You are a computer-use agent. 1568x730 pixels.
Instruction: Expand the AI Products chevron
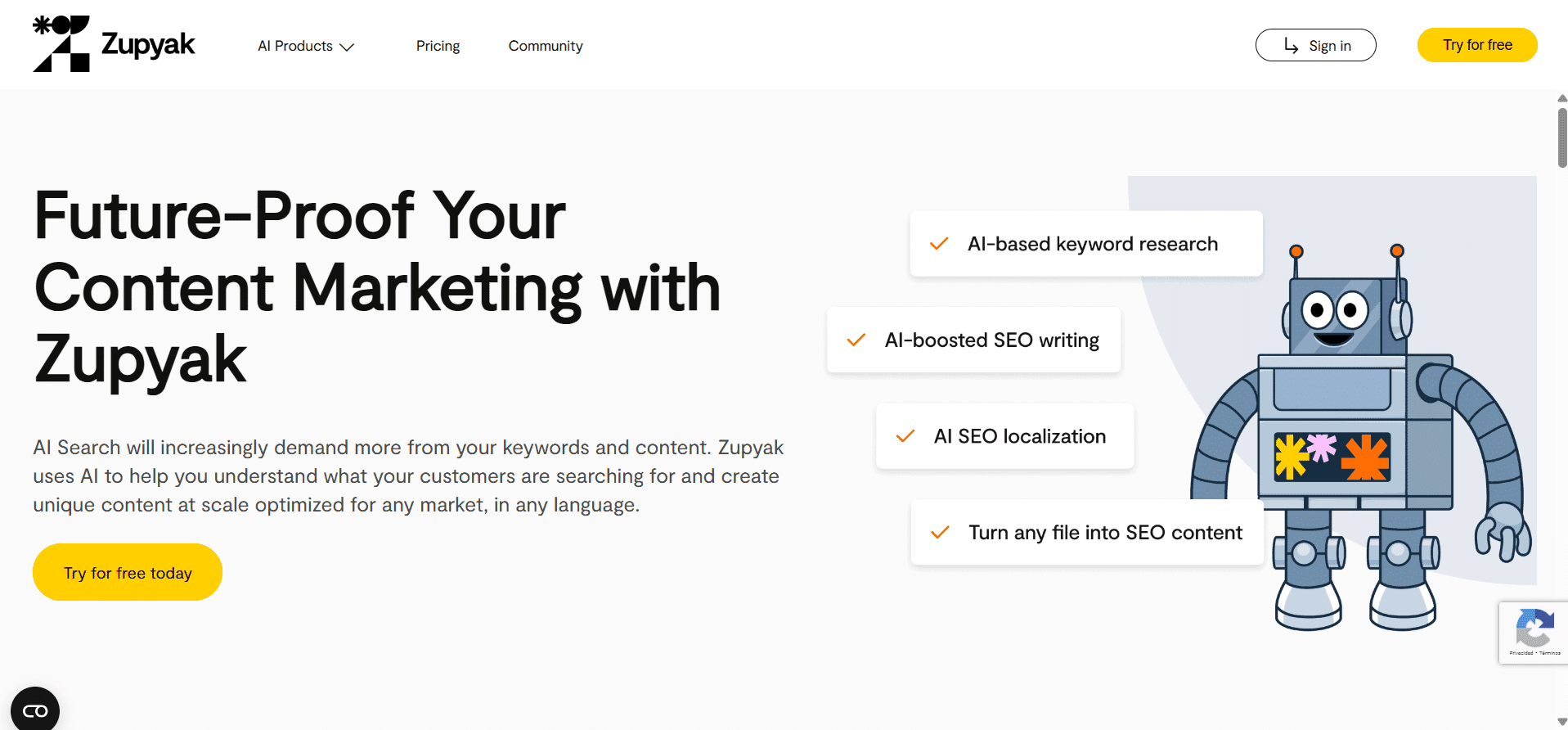[347, 47]
